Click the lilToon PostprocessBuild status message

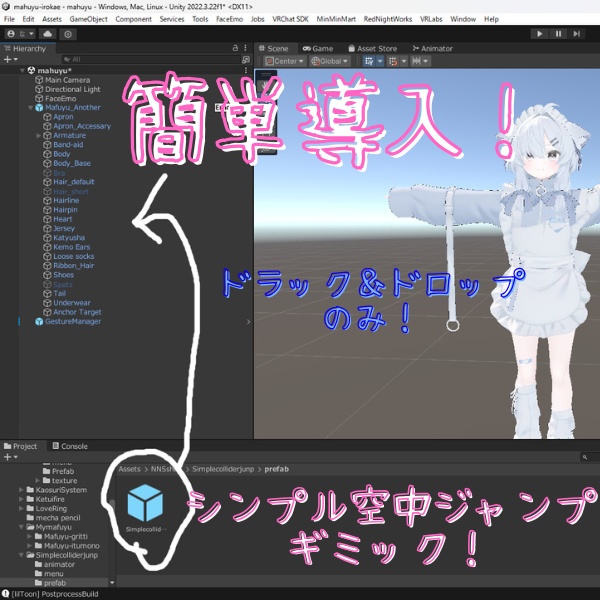(x=55, y=594)
